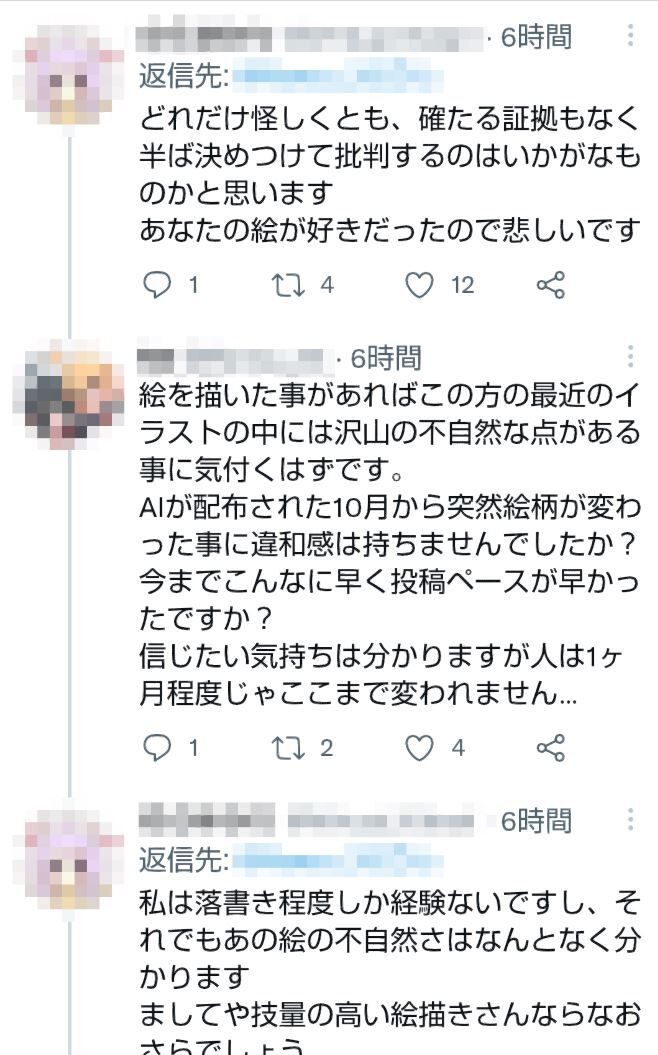
Task: Open more options menu on first tweet
Action: [630, 35]
